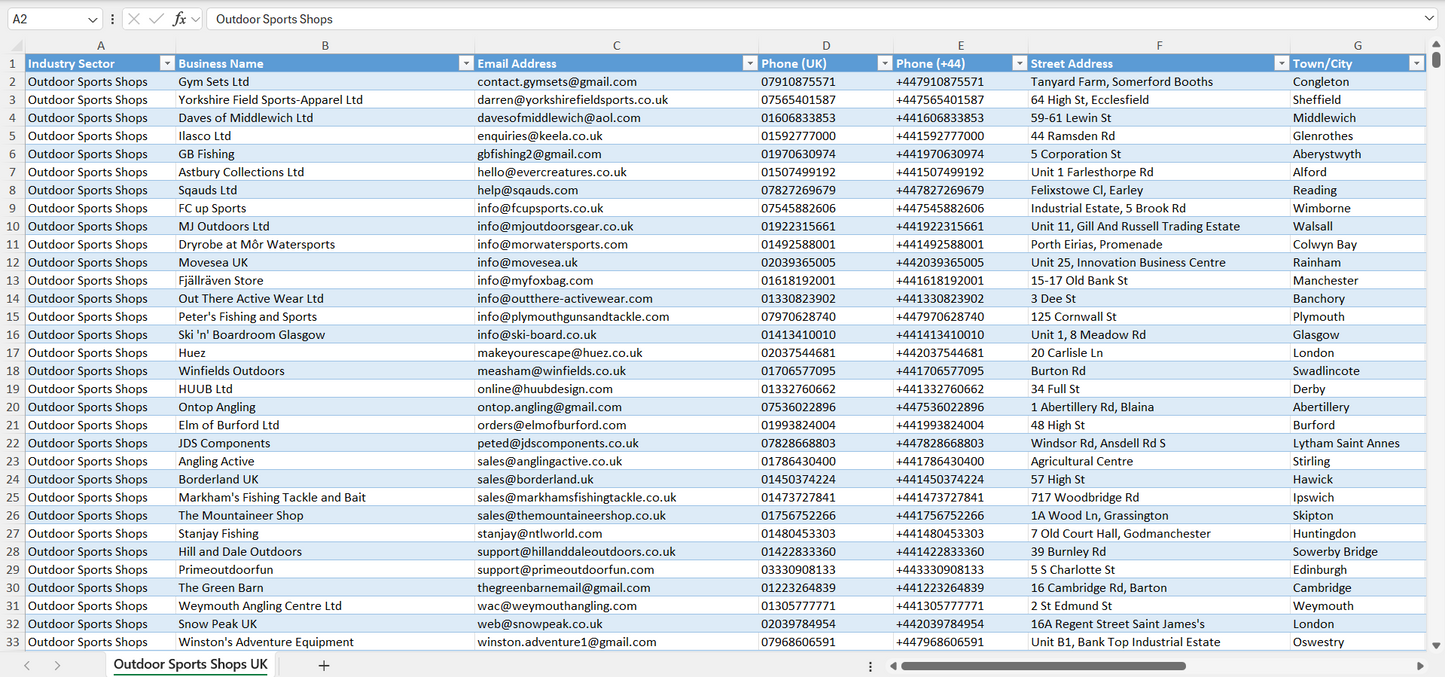Click email 'davesofmiddlewich@aol.com'
The image size is (1445, 677).
pos(616,118)
